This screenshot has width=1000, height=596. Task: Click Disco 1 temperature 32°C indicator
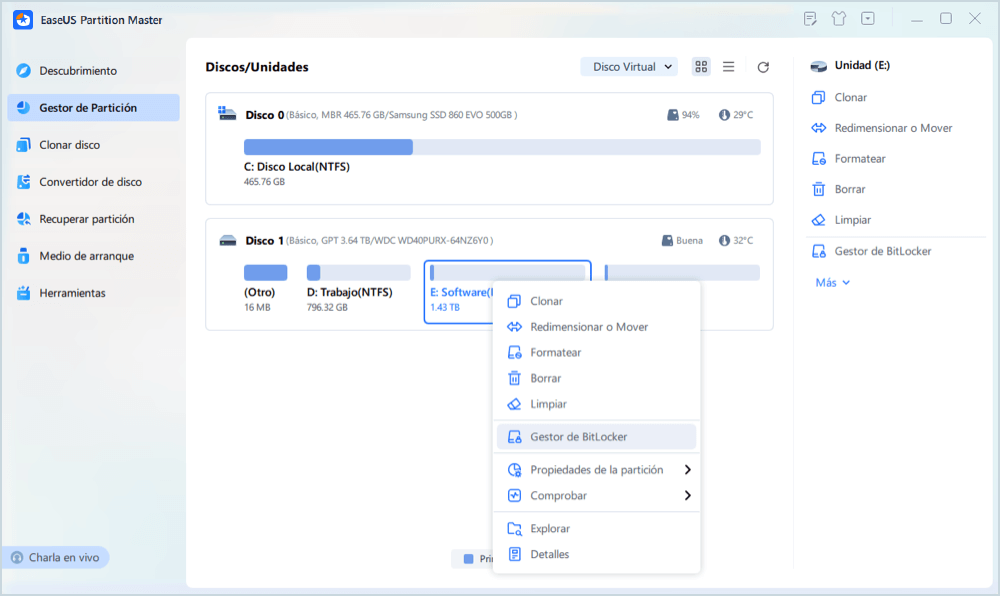(736, 240)
